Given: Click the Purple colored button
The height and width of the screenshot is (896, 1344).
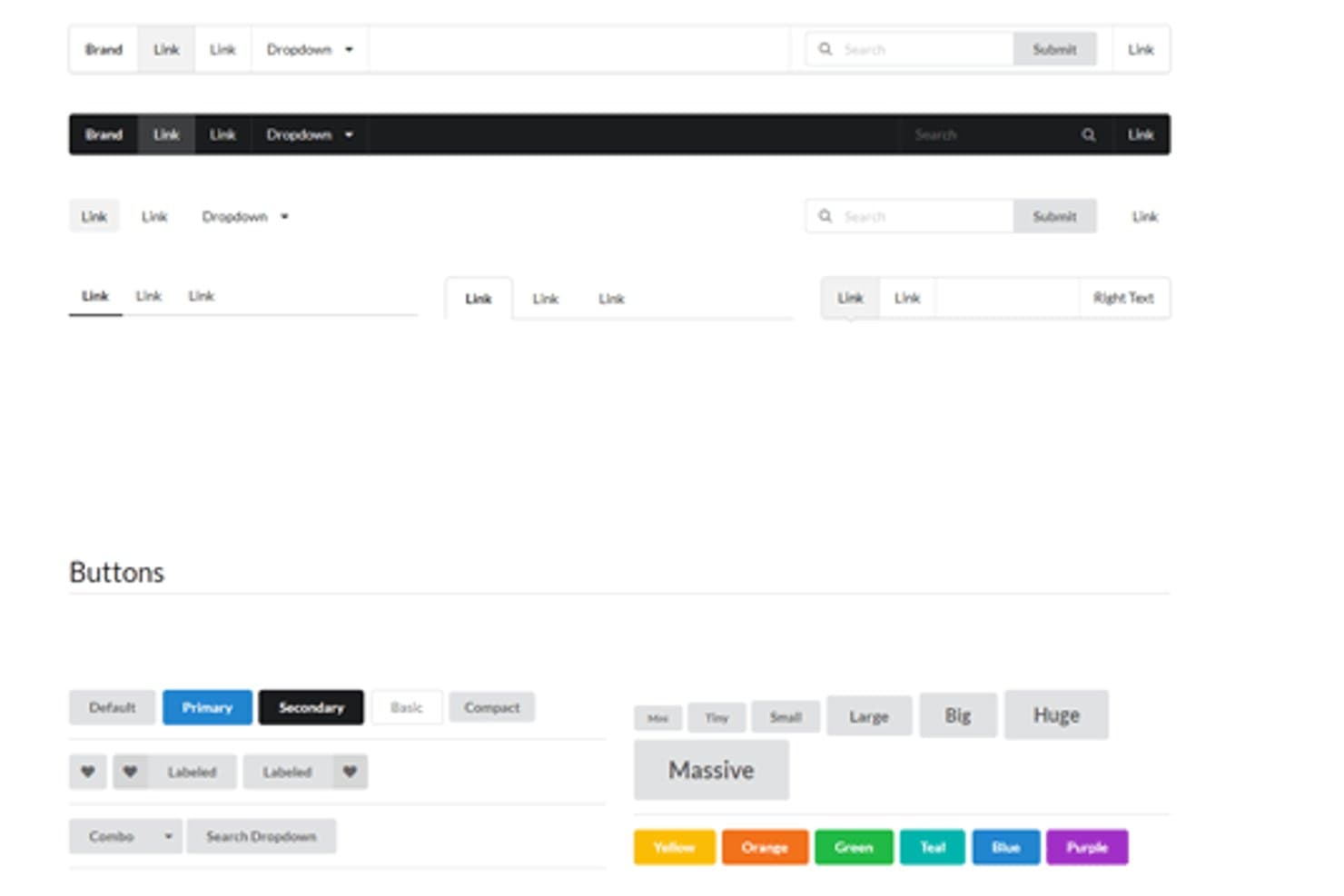Looking at the screenshot, I should click(x=1087, y=847).
